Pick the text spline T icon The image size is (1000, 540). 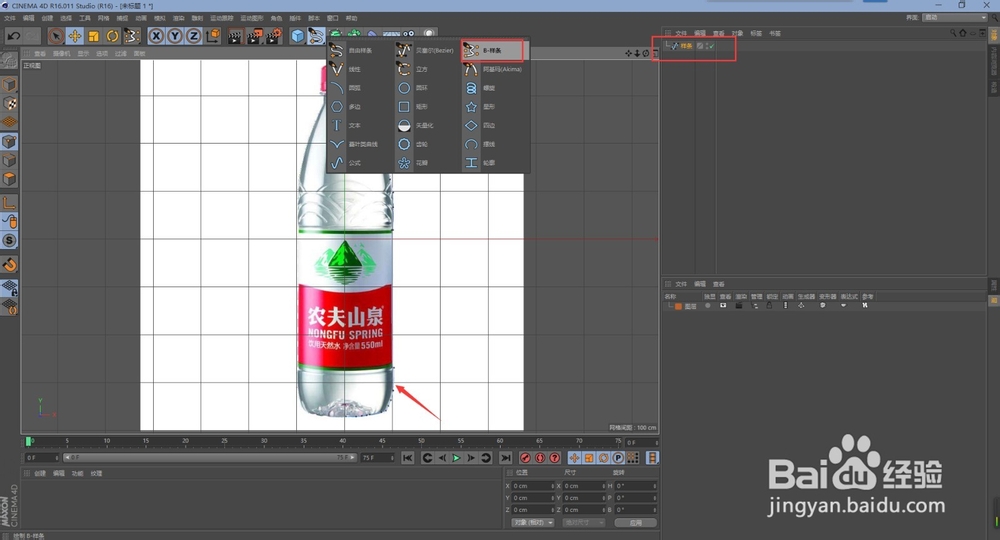click(337, 125)
